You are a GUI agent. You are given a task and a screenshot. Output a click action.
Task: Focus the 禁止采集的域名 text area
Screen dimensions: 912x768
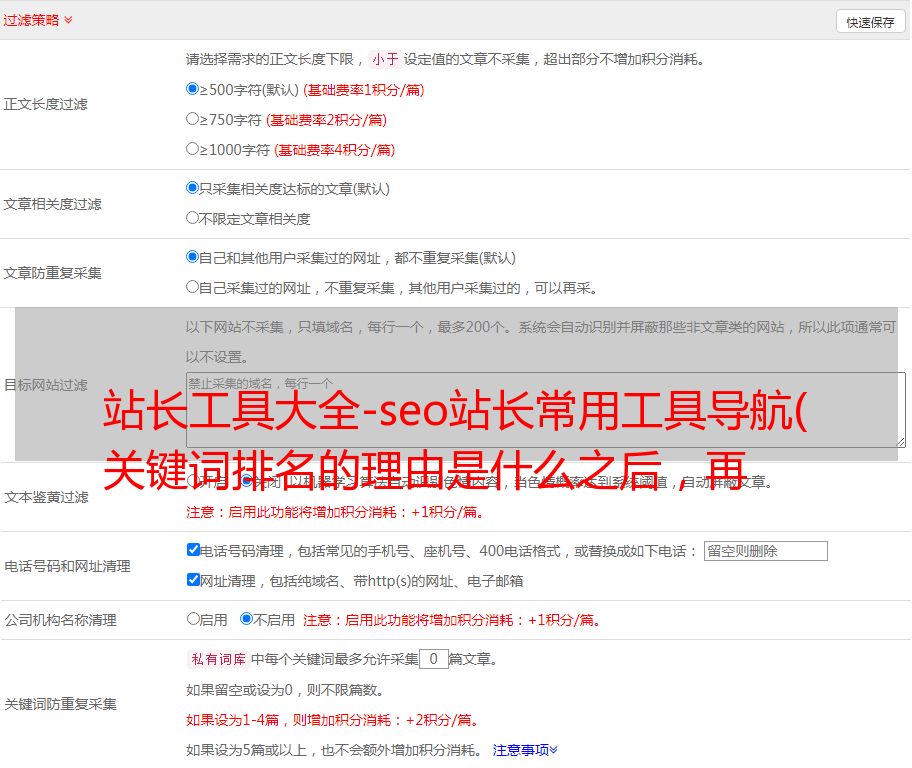pos(545,410)
